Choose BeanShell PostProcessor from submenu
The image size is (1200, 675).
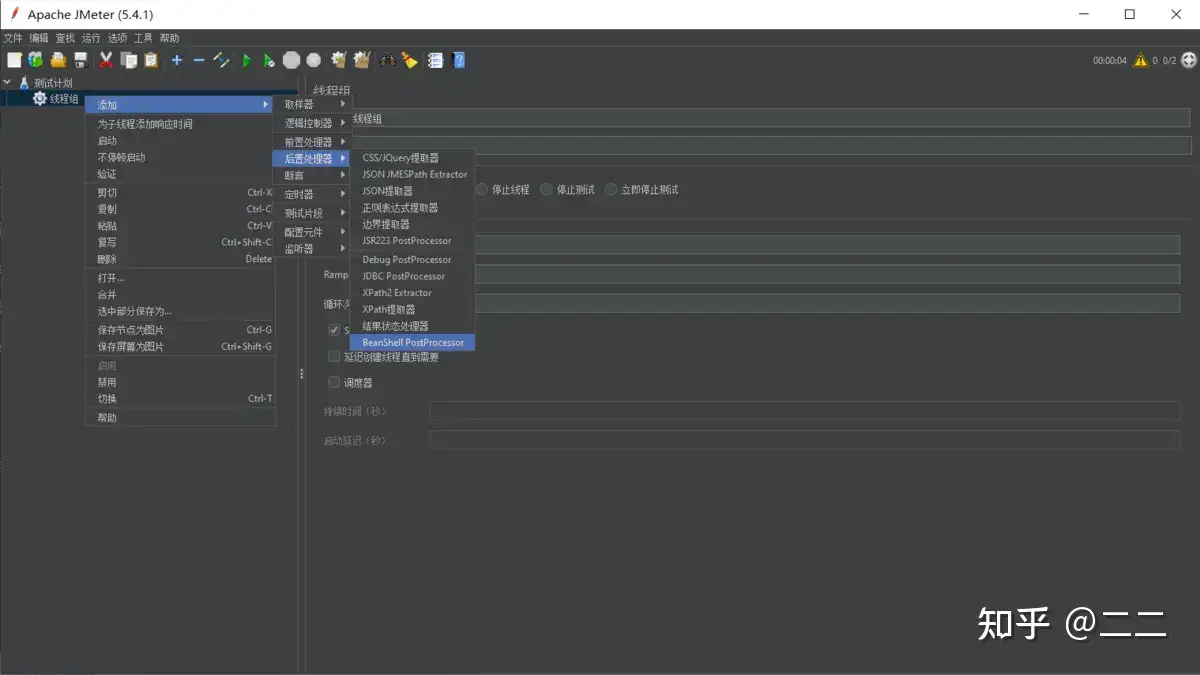412,342
